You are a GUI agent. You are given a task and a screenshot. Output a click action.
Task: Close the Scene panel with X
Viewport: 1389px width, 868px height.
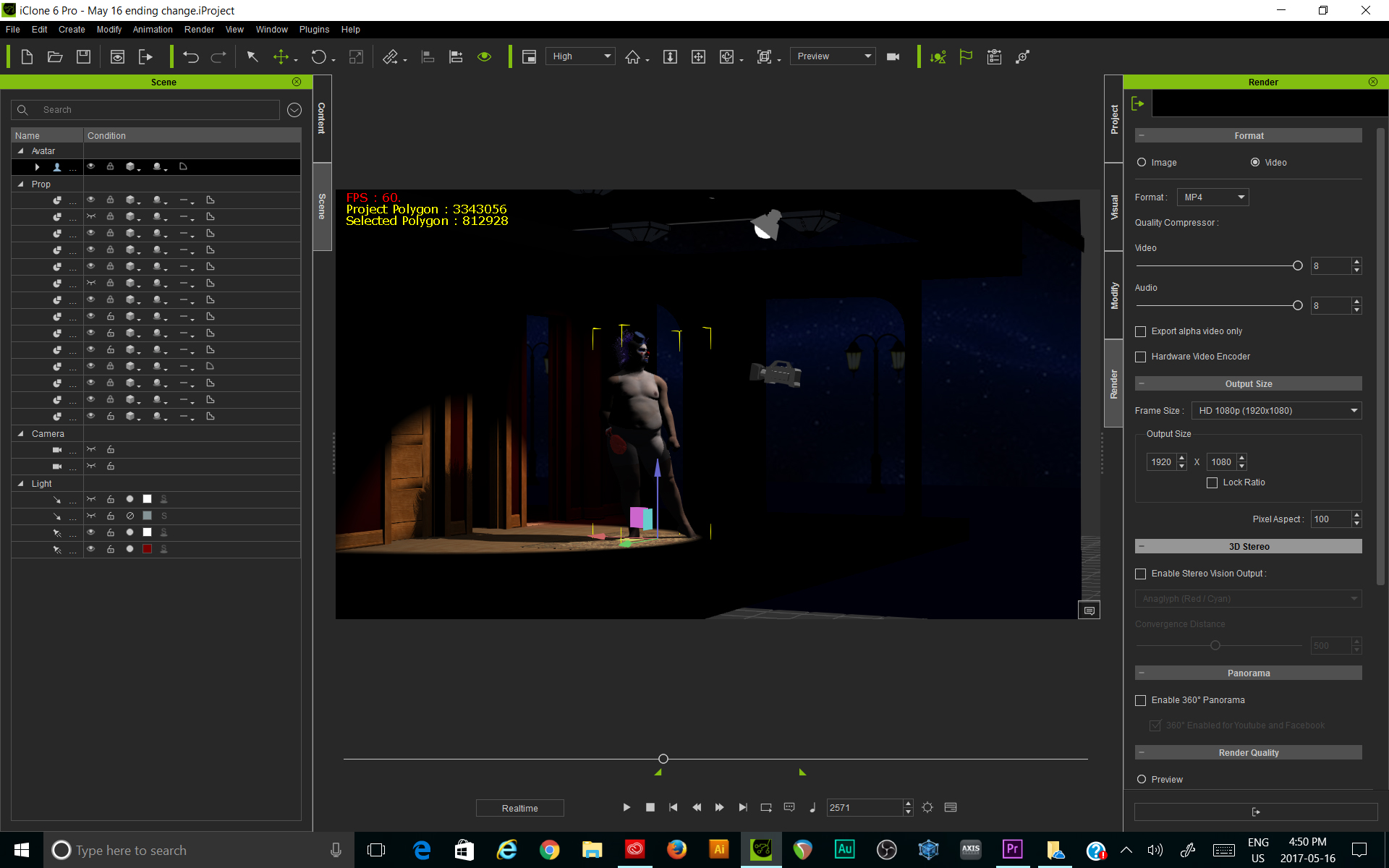click(297, 82)
